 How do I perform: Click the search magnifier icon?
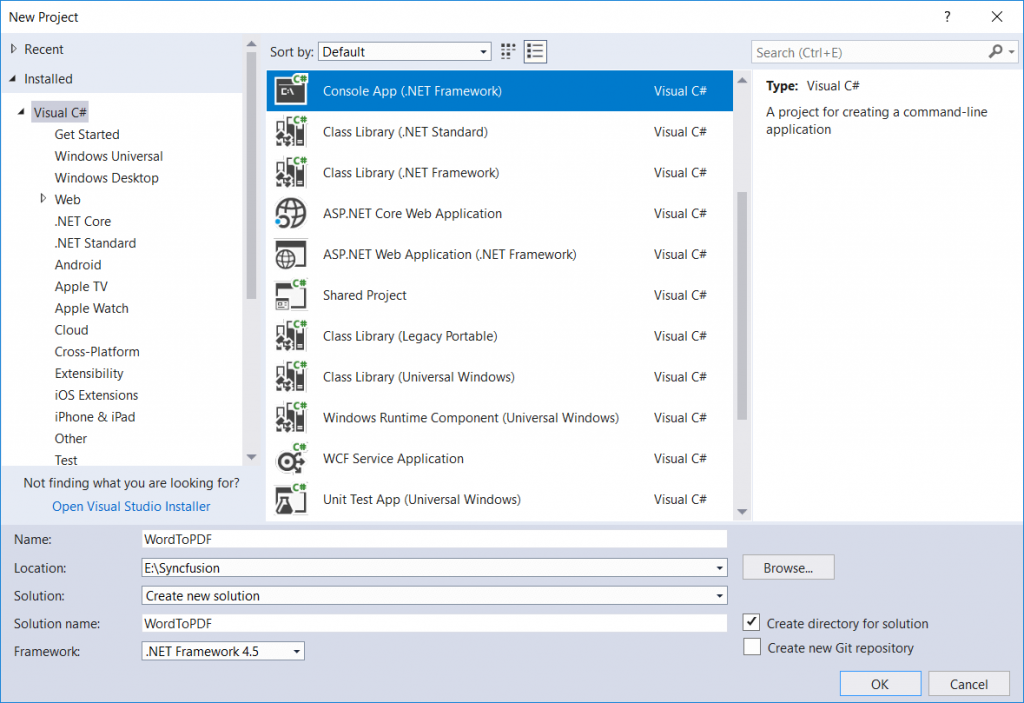click(998, 51)
